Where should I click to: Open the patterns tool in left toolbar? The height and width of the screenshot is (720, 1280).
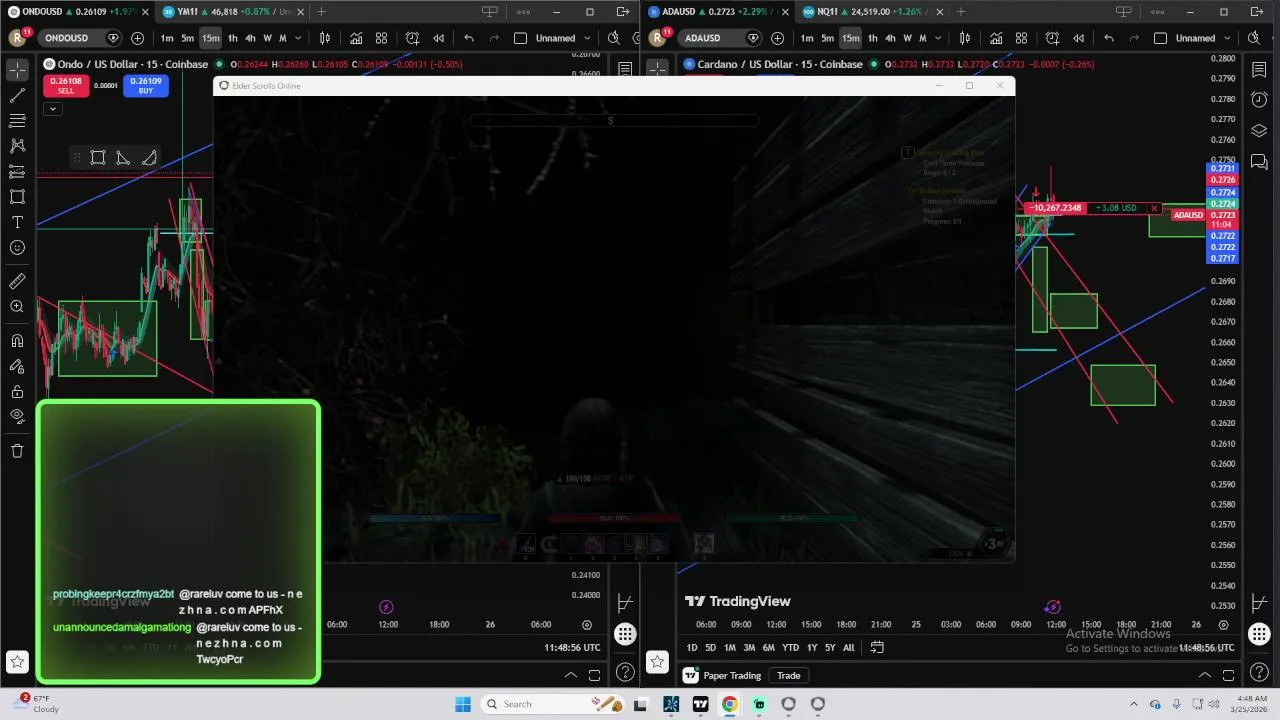point(17,146)
